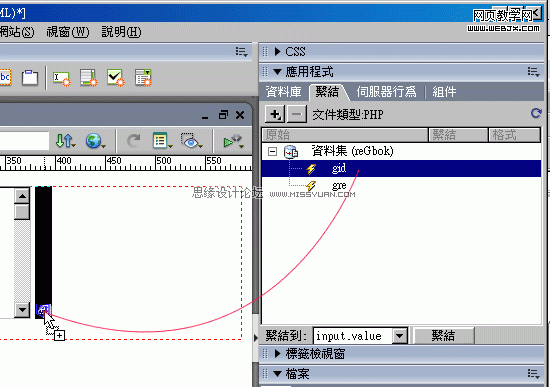Open the 網站(S) menu

(16, 32)
